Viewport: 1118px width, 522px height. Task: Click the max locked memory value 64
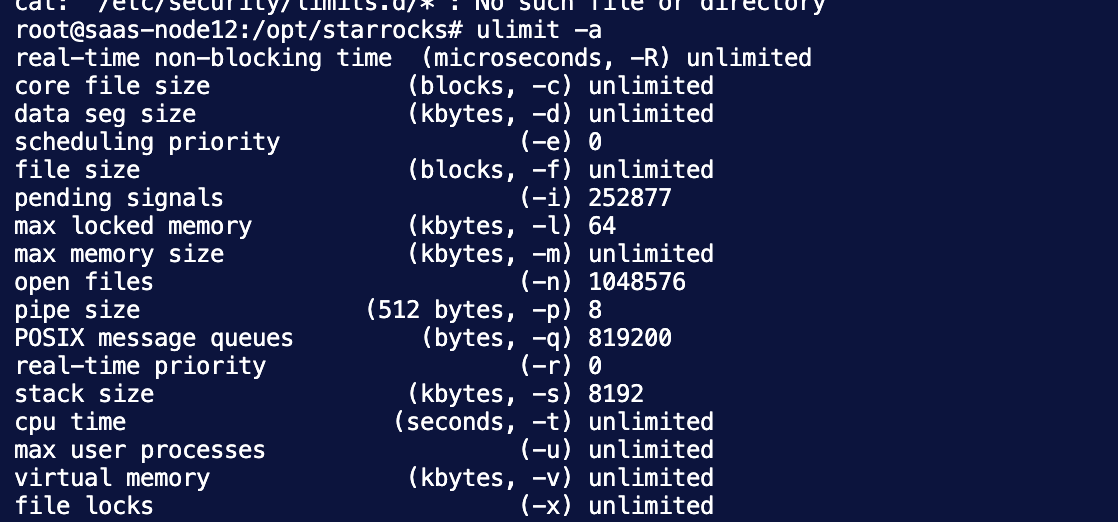(602, 227)
